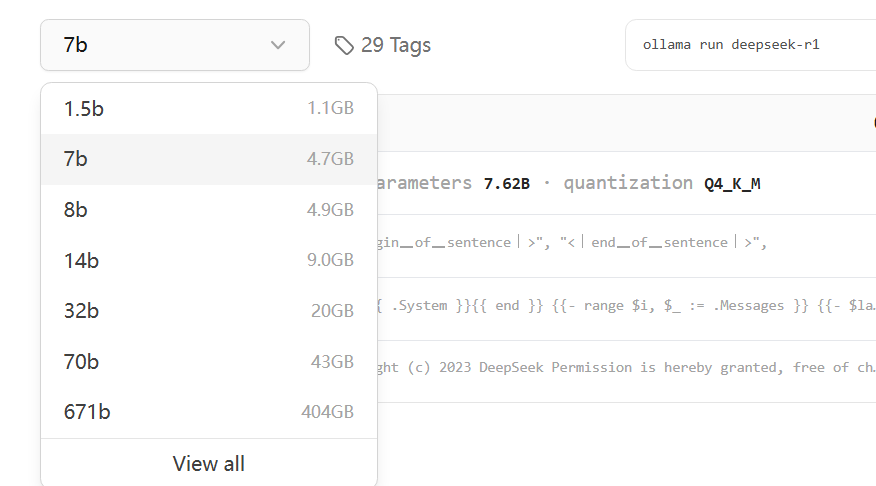Image resolution: width=876 pixels, height=486 pixels.
Task: Collapse the 7b model size dropdown
Action: [174, 45]
